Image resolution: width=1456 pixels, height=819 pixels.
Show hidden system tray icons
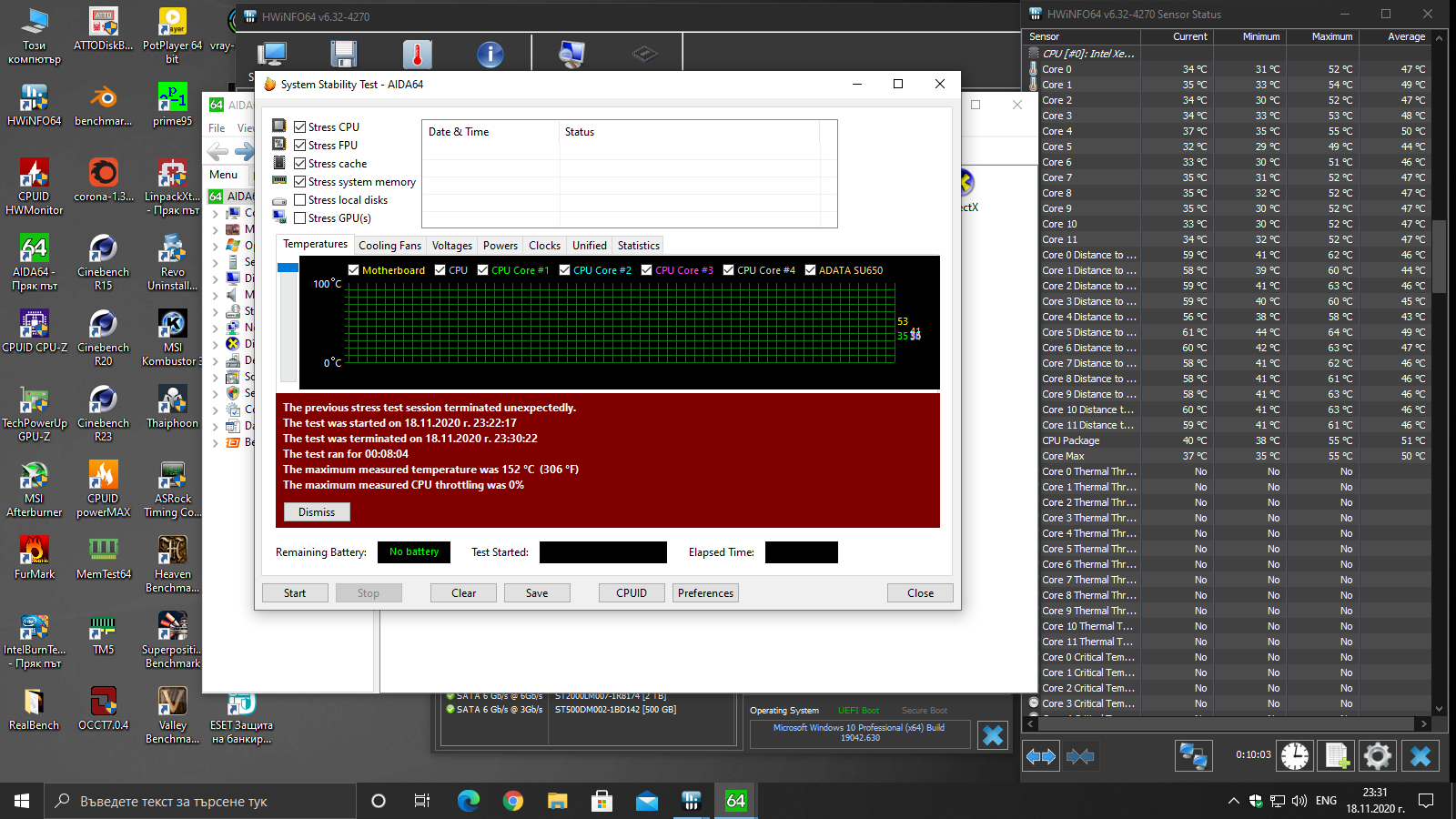(1233, 801)
